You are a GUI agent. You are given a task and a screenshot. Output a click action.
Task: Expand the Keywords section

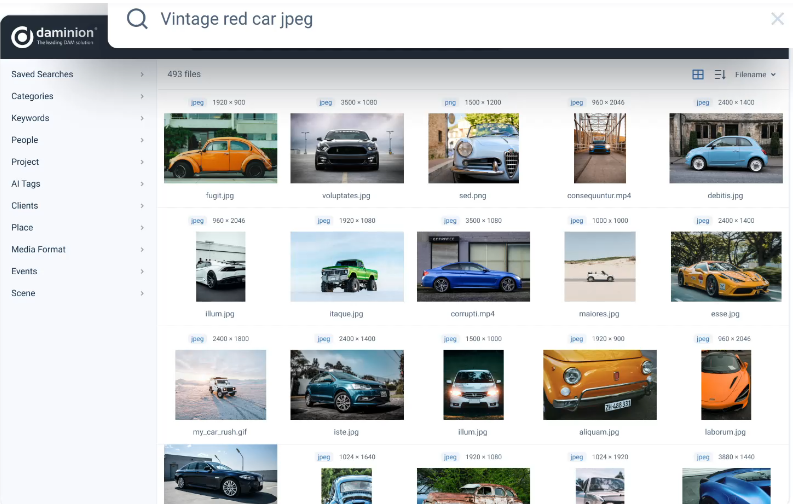pyautogui.click(x=75, y=118)
